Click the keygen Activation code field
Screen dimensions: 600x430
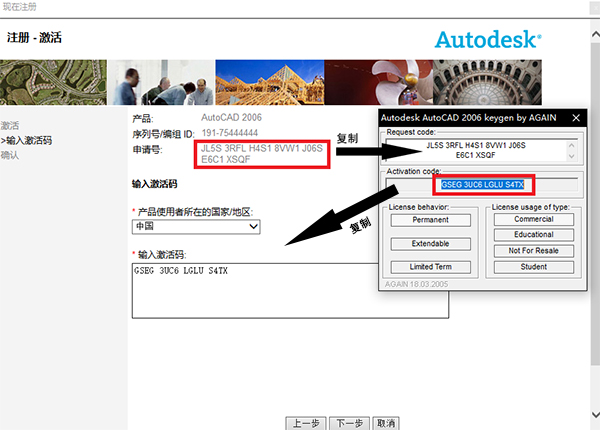click(x=482, y=185)
